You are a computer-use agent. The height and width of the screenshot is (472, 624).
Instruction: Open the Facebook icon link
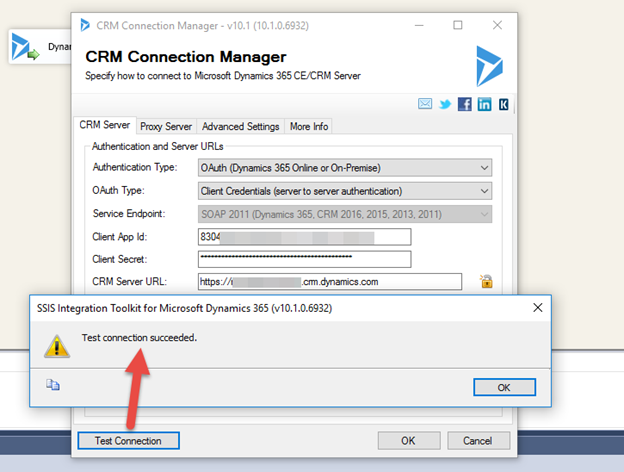pos(464,104)
